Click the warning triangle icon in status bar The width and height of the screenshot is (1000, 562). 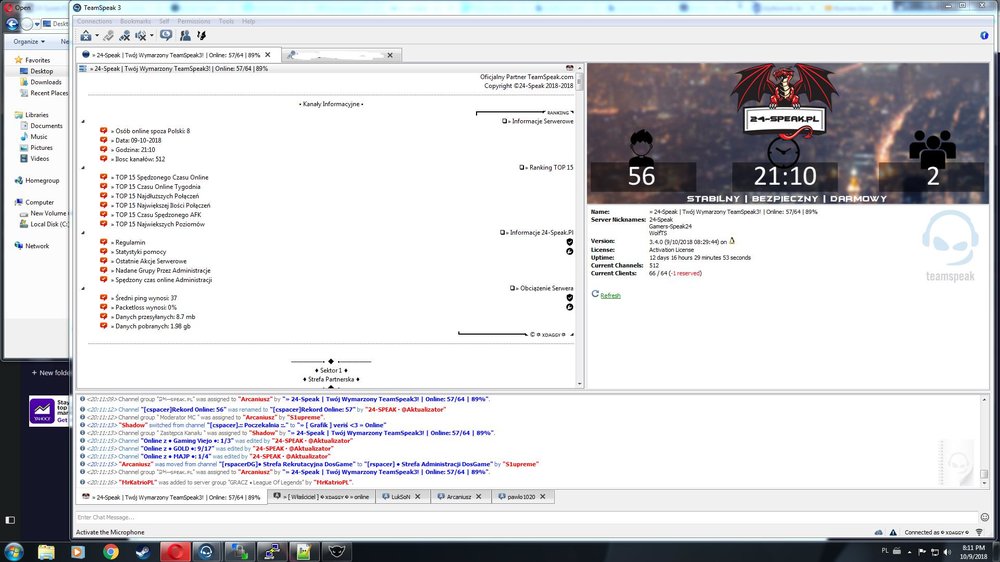pyautogui.click(x=893, y=532)
